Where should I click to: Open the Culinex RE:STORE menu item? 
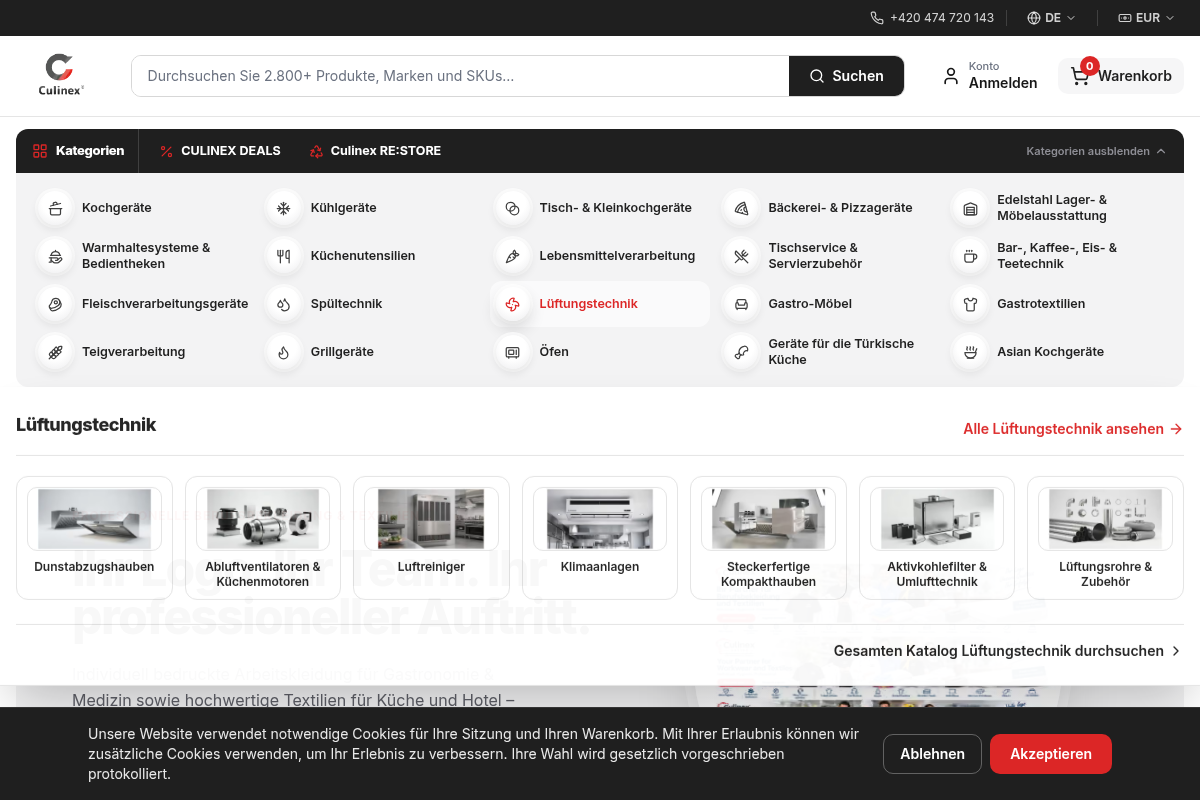point(375,151)
